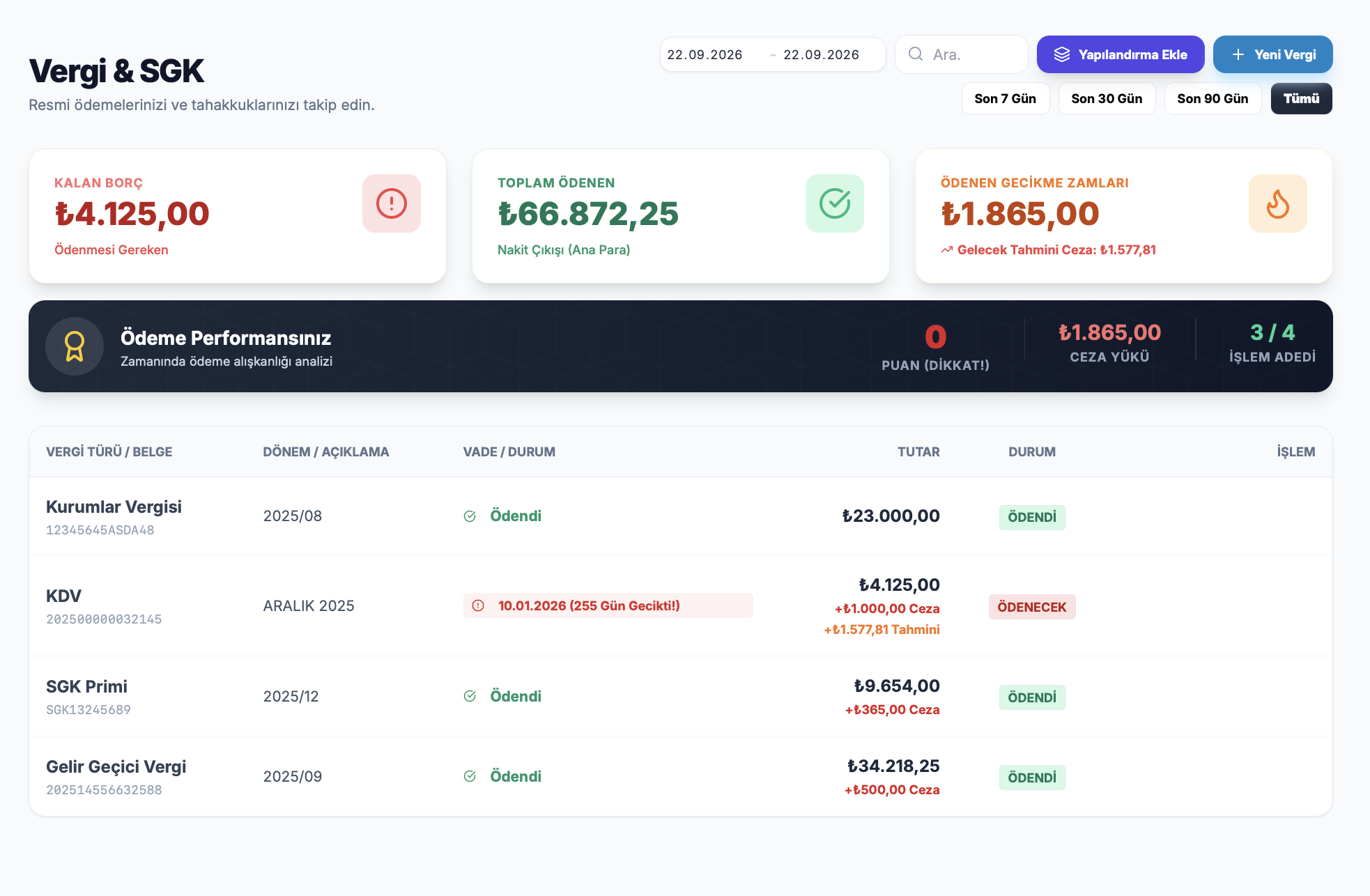The image size is (1370, 896).
Task: Click document number SGK13245689
Action: [88, 710]
